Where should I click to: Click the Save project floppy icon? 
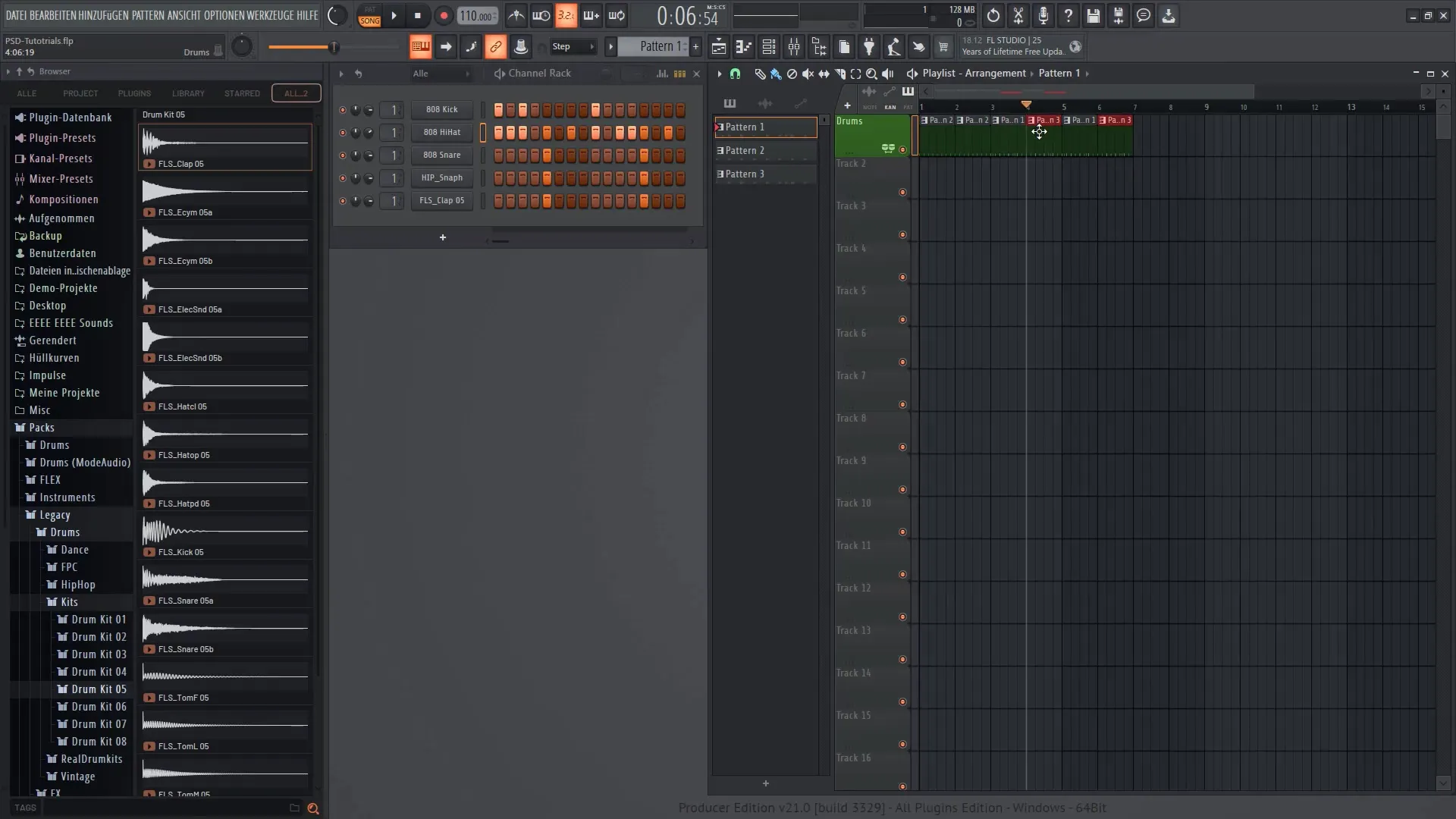(1094, 15)
